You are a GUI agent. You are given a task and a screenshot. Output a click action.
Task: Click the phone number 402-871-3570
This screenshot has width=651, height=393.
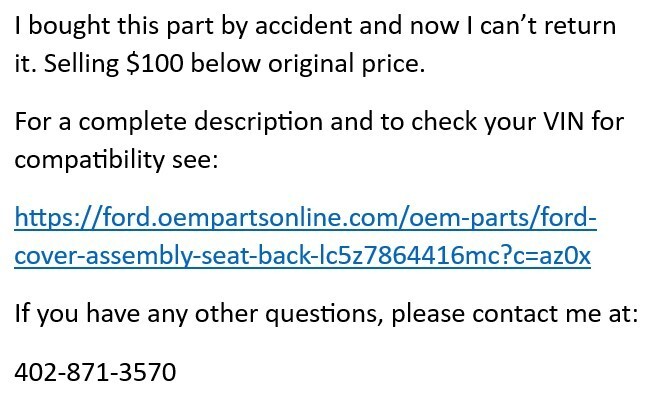[x=95, y=372]
